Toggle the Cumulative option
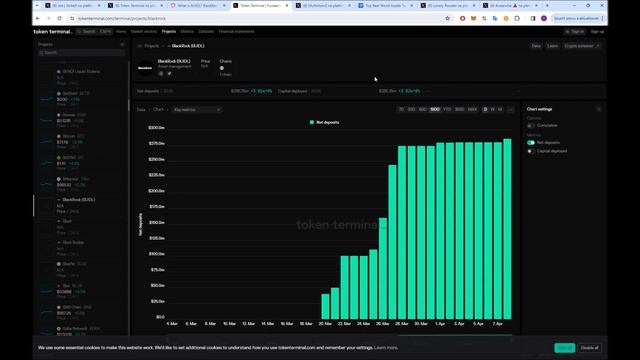640x360 pixels. tap(531, 126)
